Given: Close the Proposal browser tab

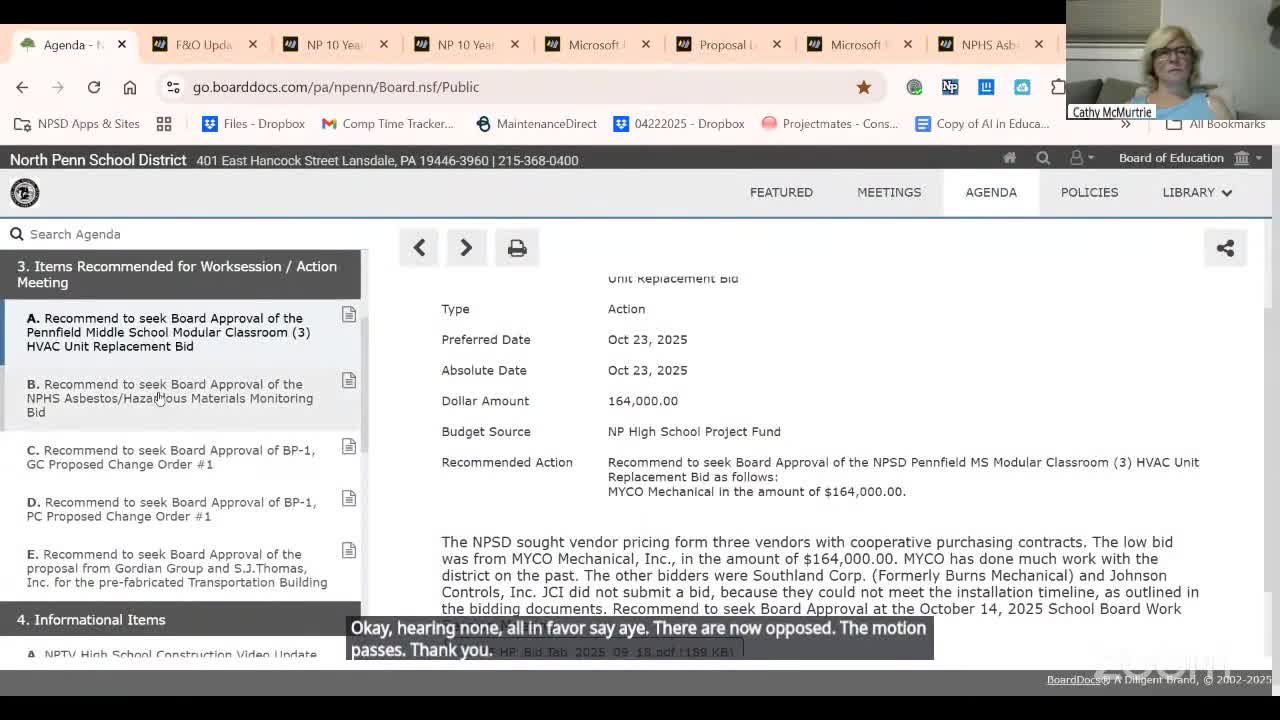Looking at the screenshot, I should click(777, 45).
